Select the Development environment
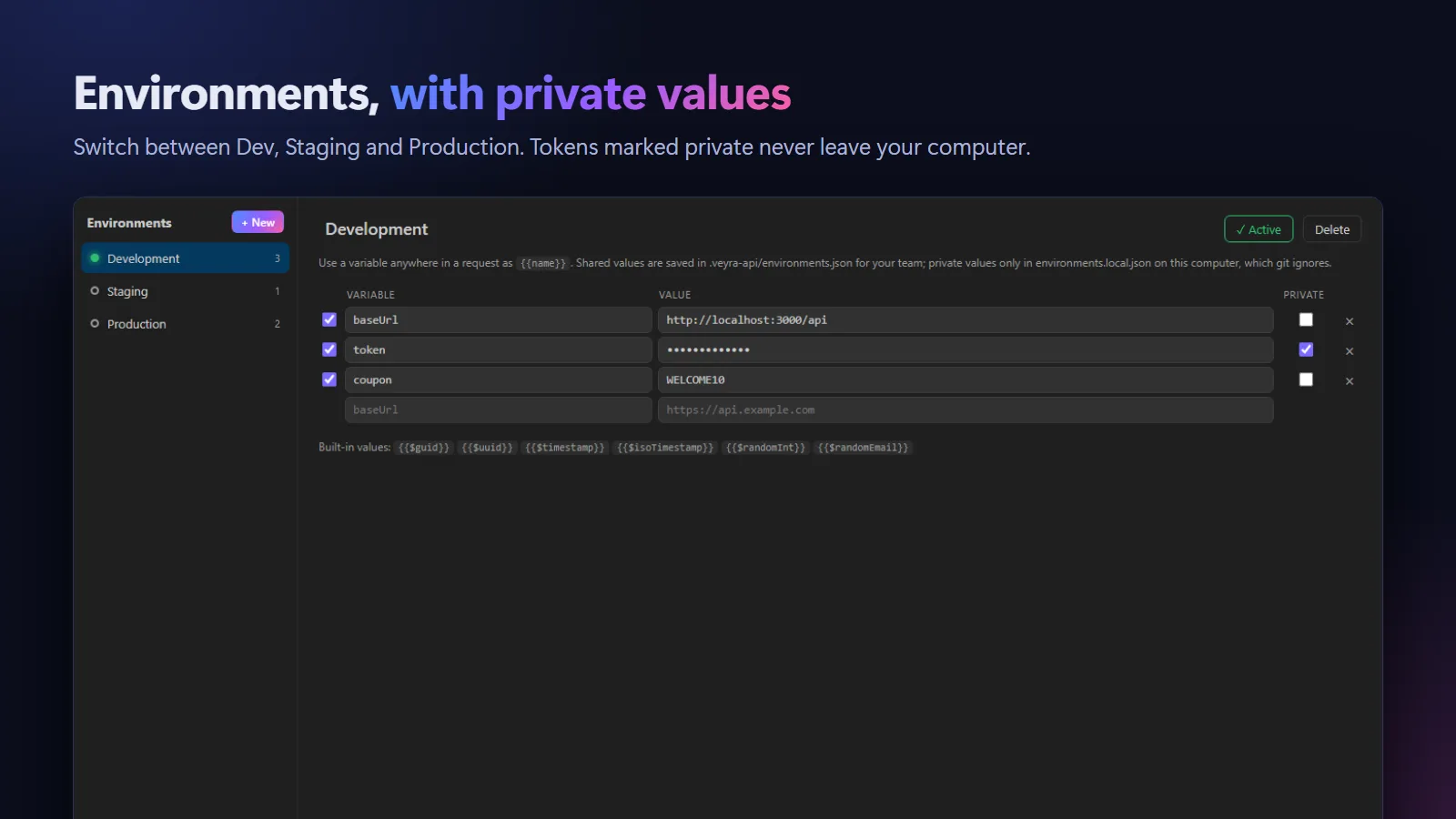Viewport: 1456px width, 819px height. click(x=186, y=258)
